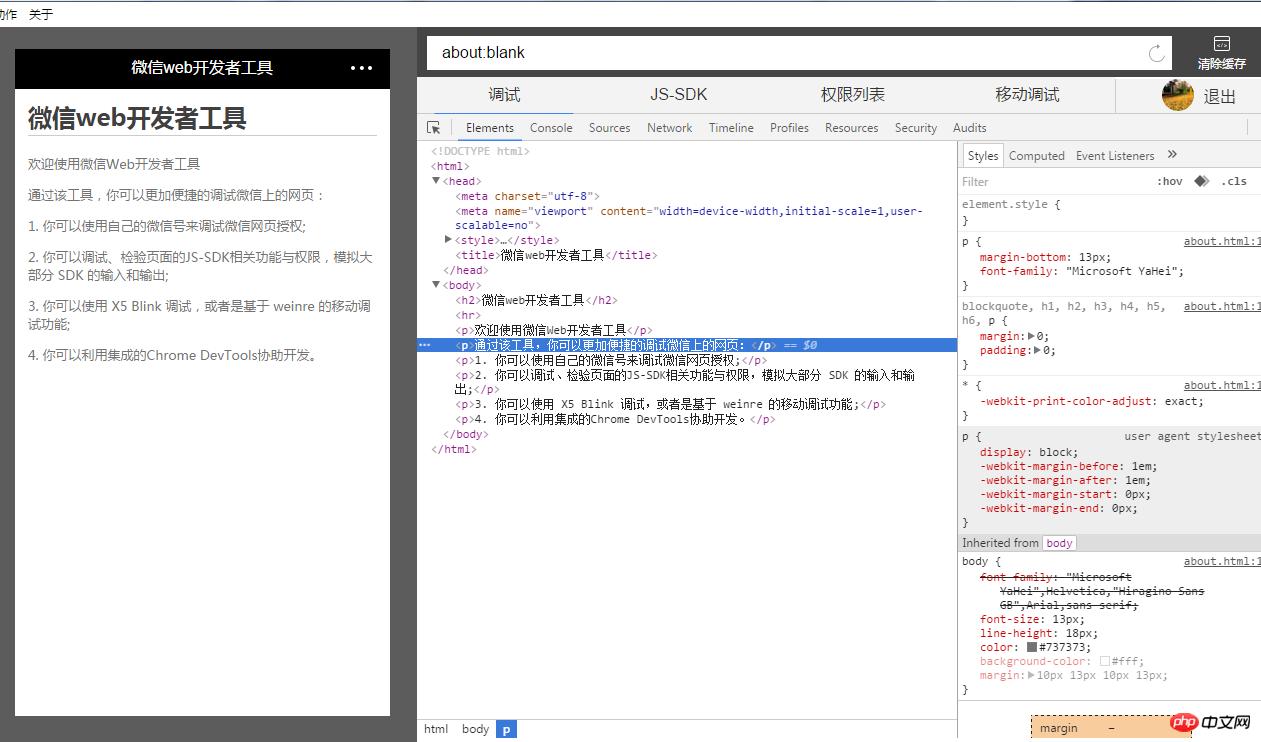Select the "p" breadcrumb badge at DevTools bottom
The height and width of the screenshot is (742, 1261).
click(x=506, y=729)
